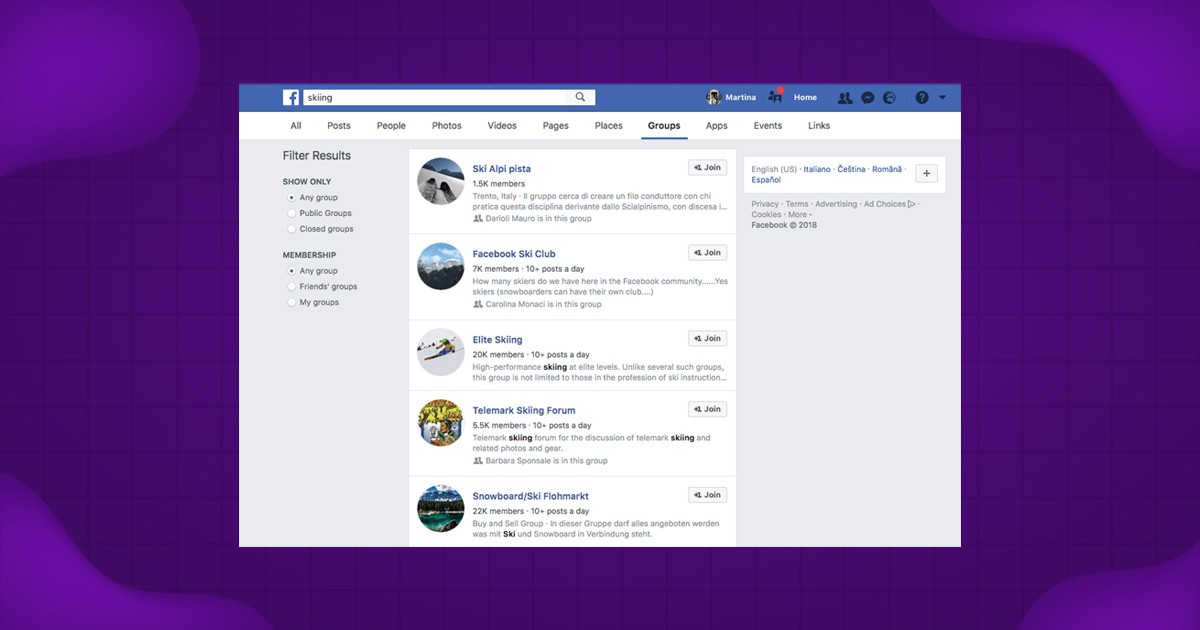1200x630 pixels.
Task: Switch to the Videos tab
Action: (502, 126)
